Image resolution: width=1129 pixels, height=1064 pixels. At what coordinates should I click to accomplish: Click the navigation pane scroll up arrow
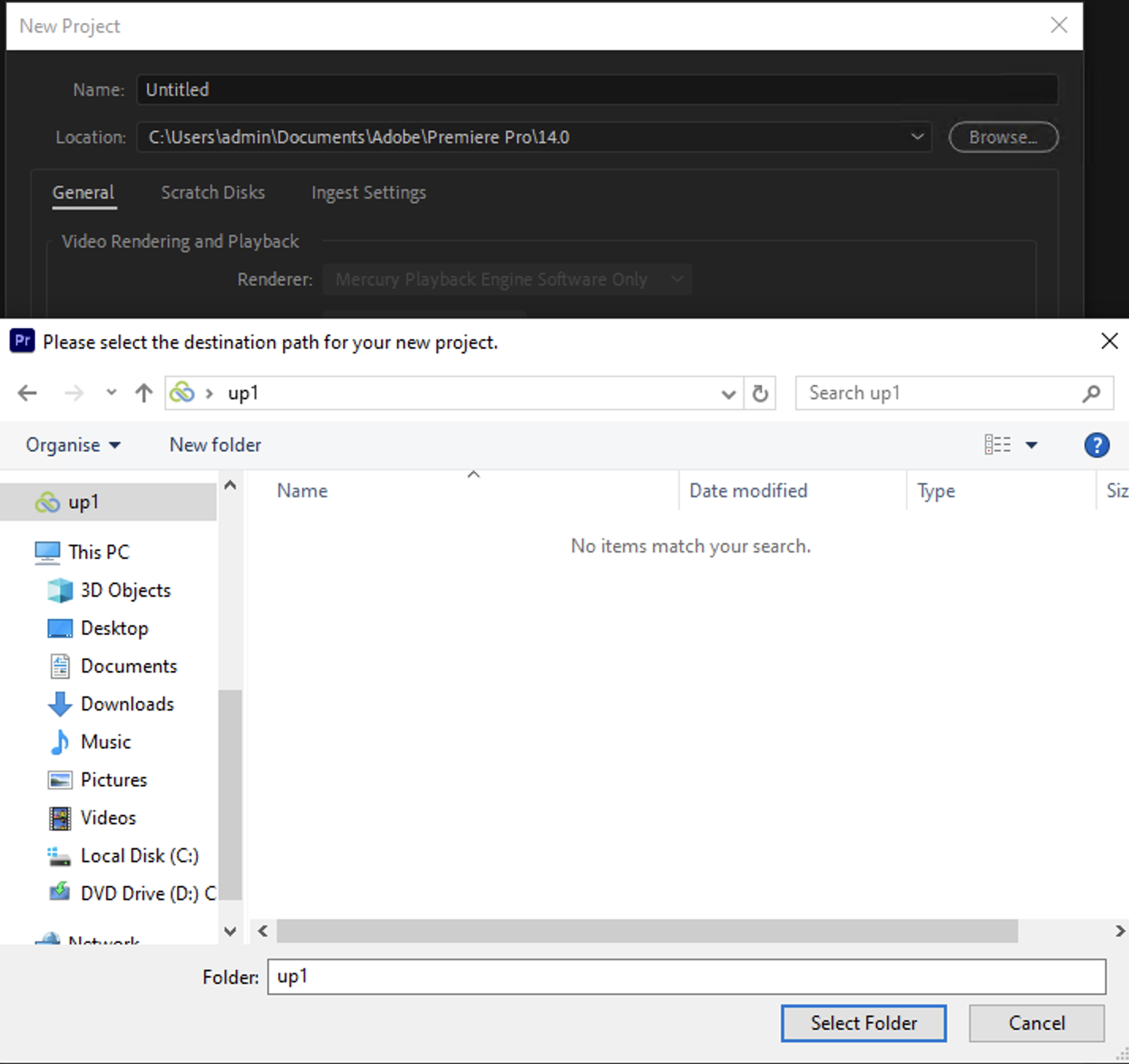click(x=230, y=485)
